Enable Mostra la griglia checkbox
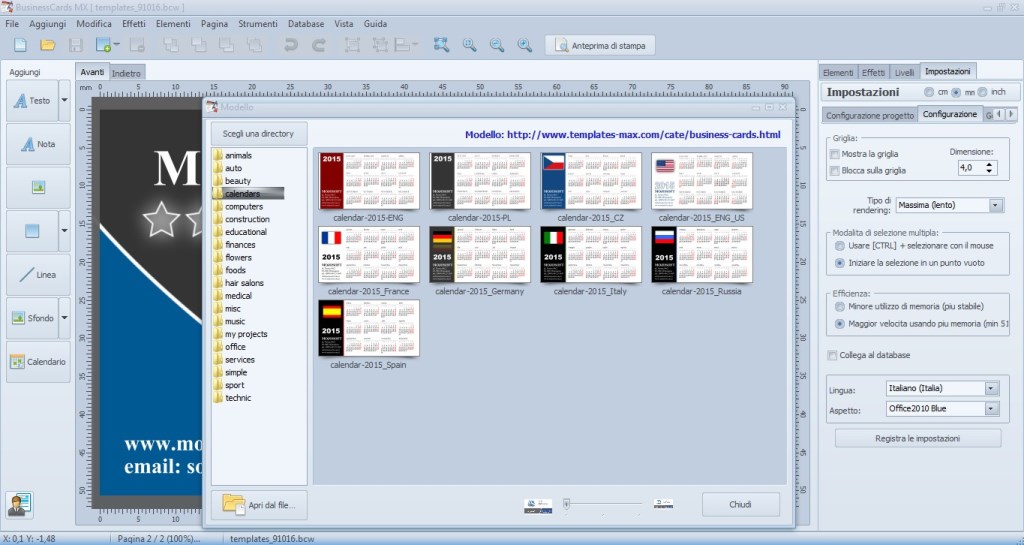Viewport: 1024px width, 545px height. click(x=835, y=154)
